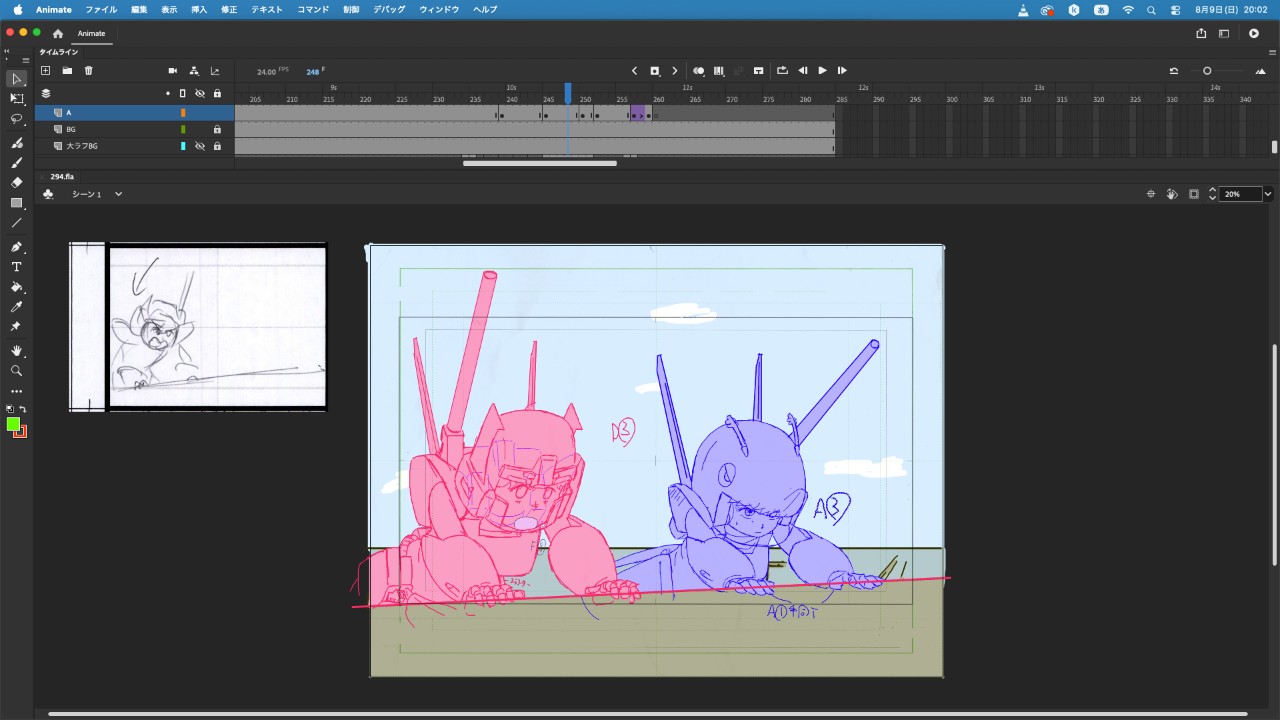Viewport: 1280px width, 720px height.
Task: Delete the selected layer with trash icon
Action: [89, 71]
